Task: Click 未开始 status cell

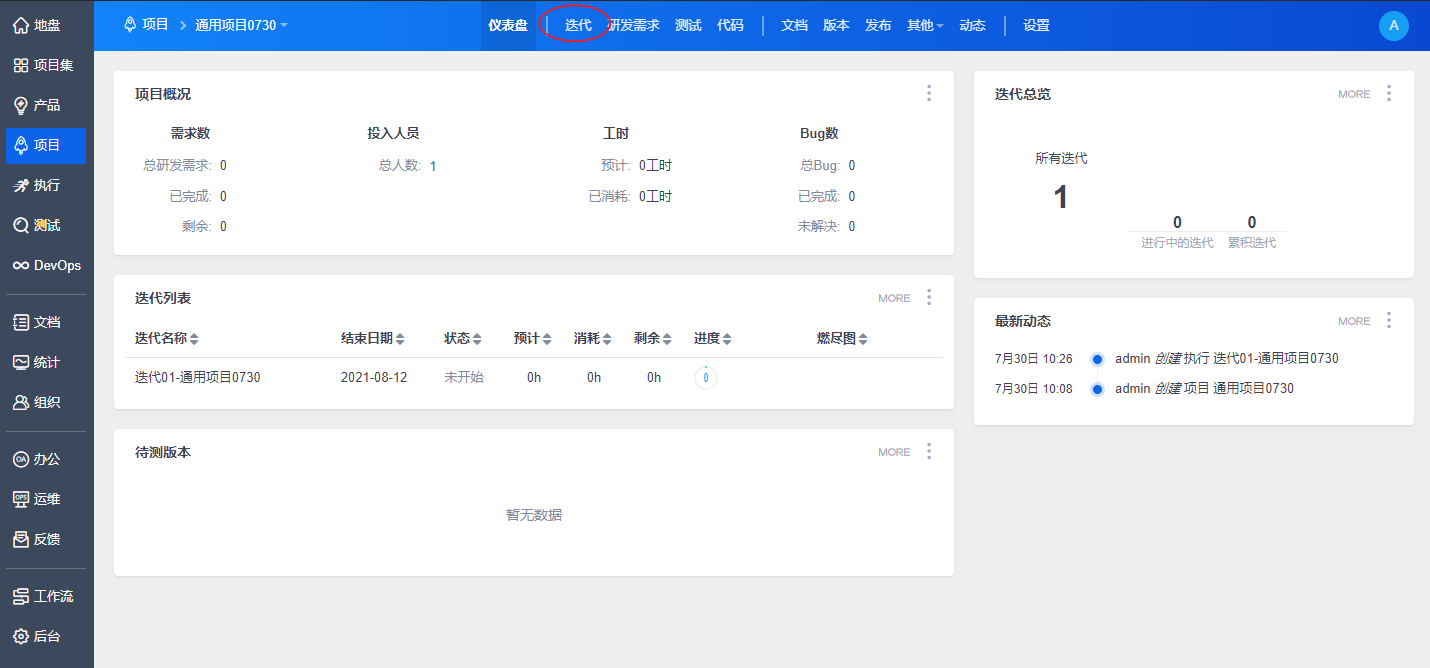Action: [x=464, y=377]
